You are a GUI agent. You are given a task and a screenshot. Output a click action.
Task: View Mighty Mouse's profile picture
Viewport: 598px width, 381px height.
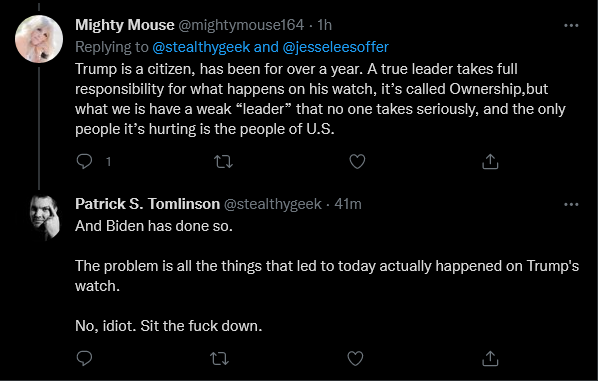[39, 39]
